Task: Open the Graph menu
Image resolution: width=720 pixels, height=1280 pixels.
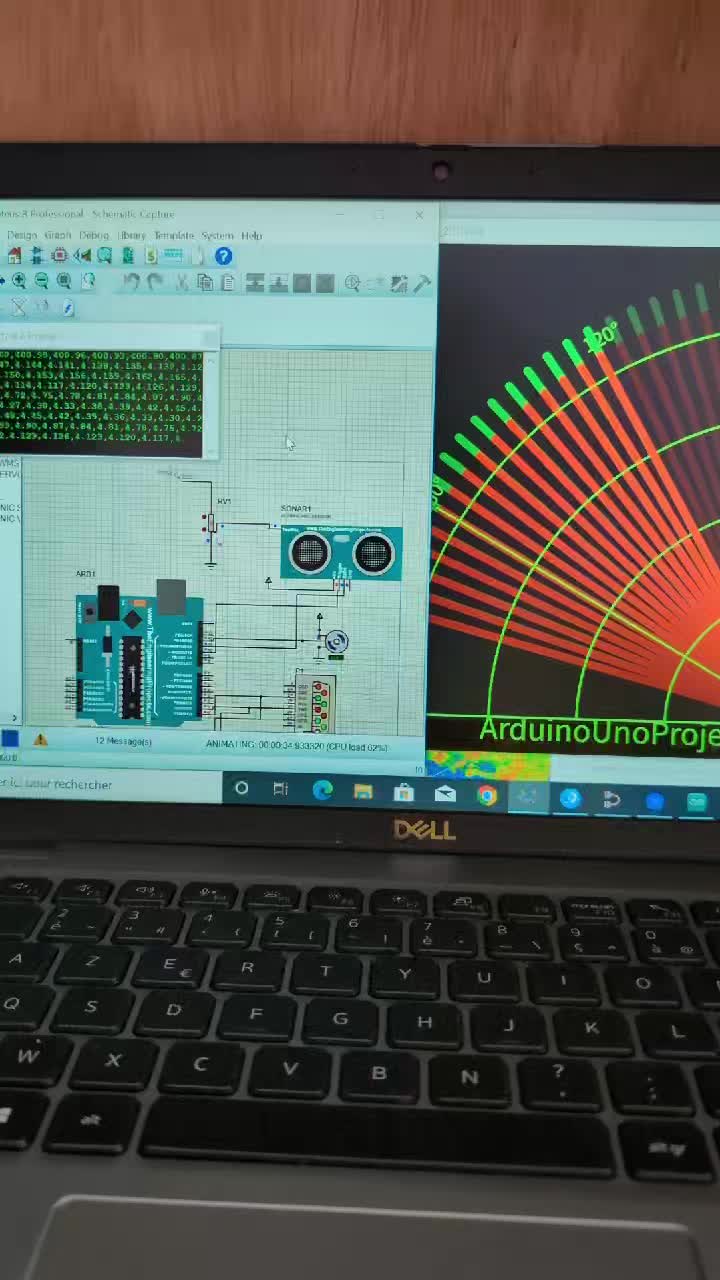Action: [57, 235]
